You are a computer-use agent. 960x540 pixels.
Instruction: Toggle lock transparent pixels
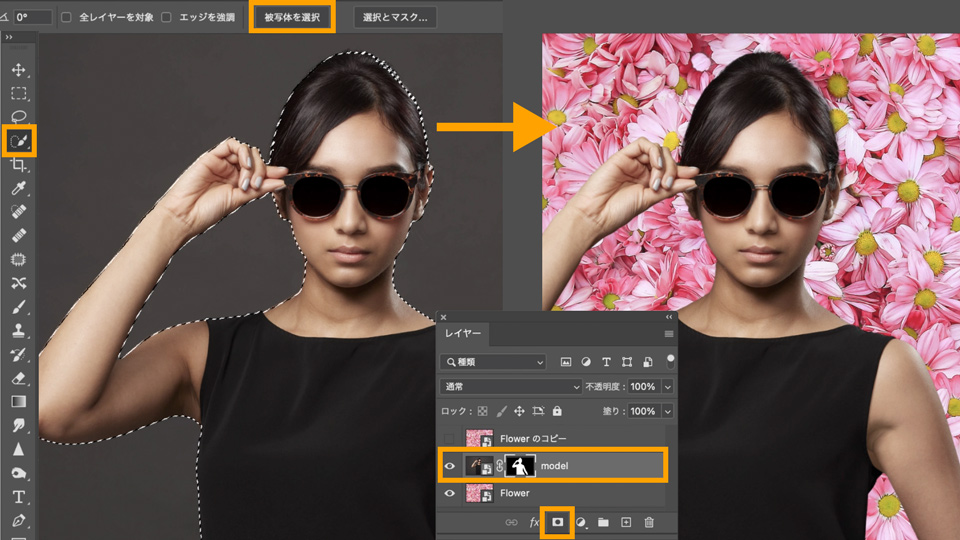(482, 411)
